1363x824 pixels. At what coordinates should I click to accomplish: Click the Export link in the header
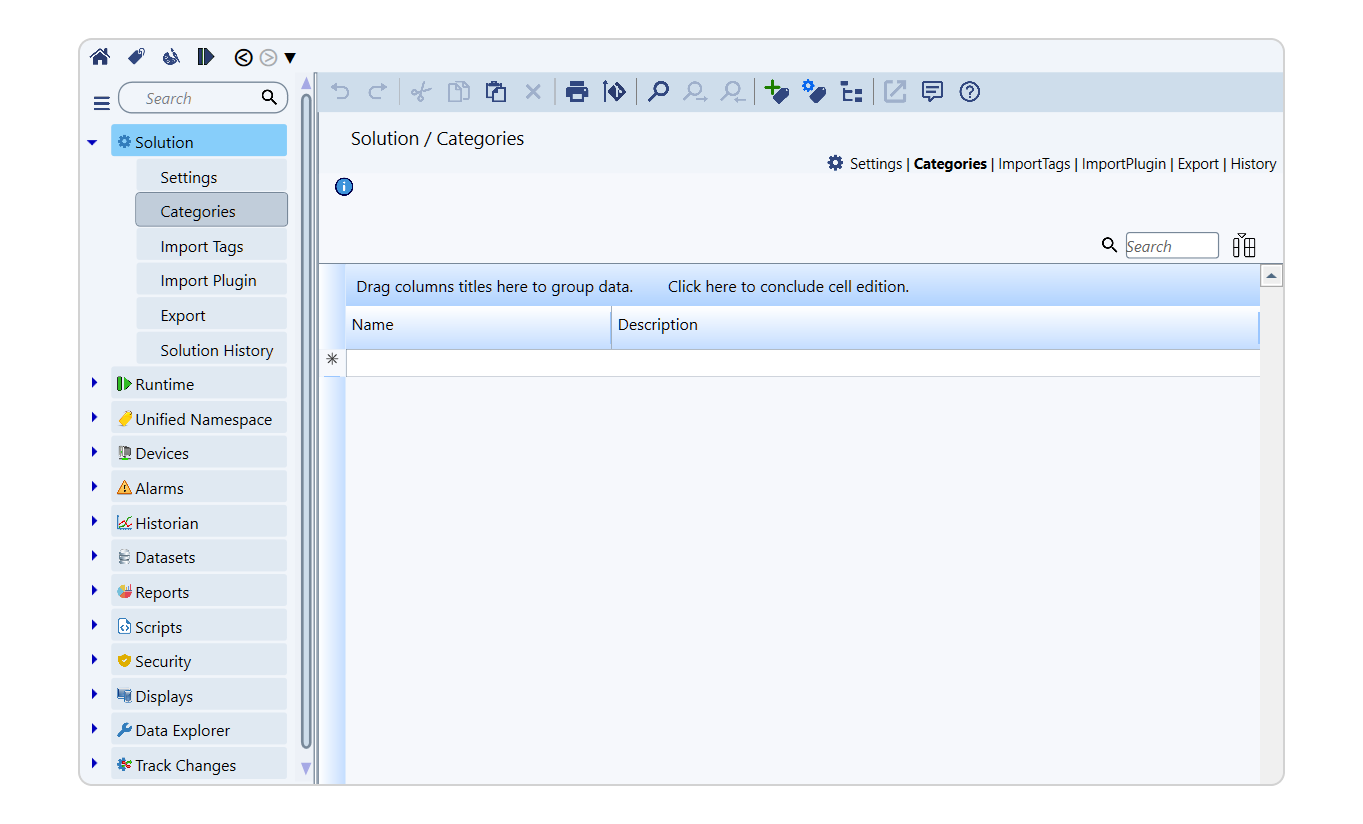(x=1198, y=164)
